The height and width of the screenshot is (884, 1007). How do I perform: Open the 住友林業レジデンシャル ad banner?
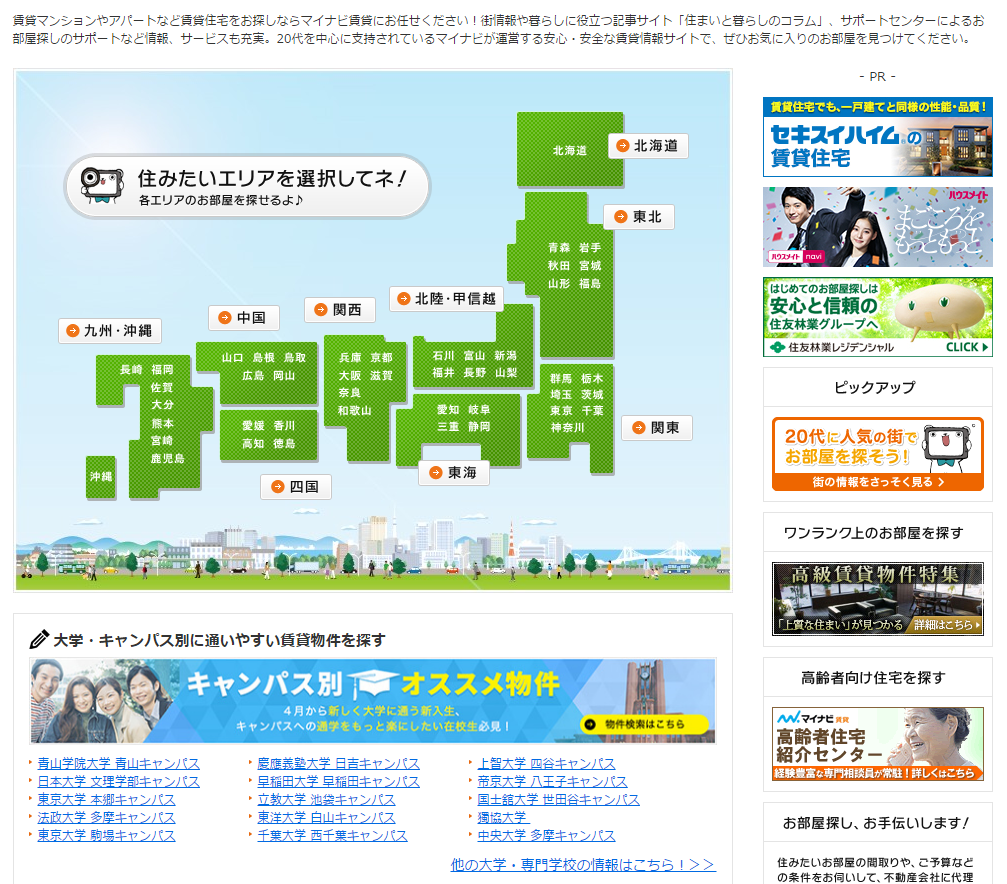click(877, 317)
